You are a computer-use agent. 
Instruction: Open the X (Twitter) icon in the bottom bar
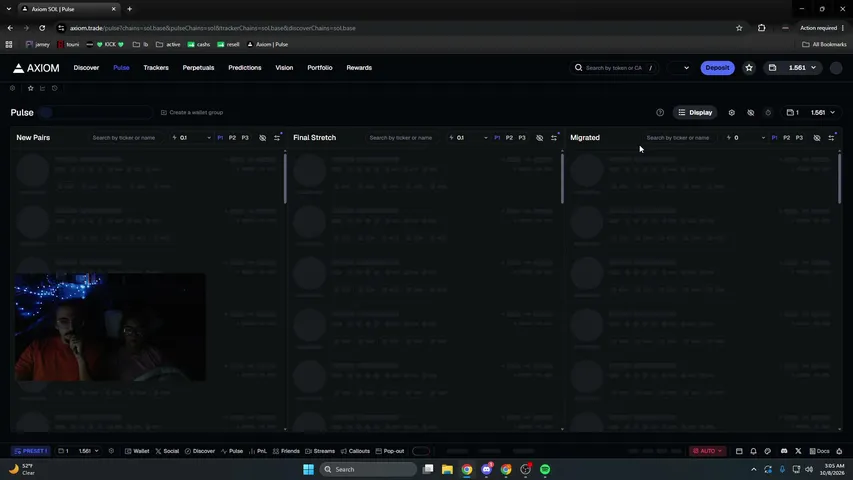click(x=798, y=451)
